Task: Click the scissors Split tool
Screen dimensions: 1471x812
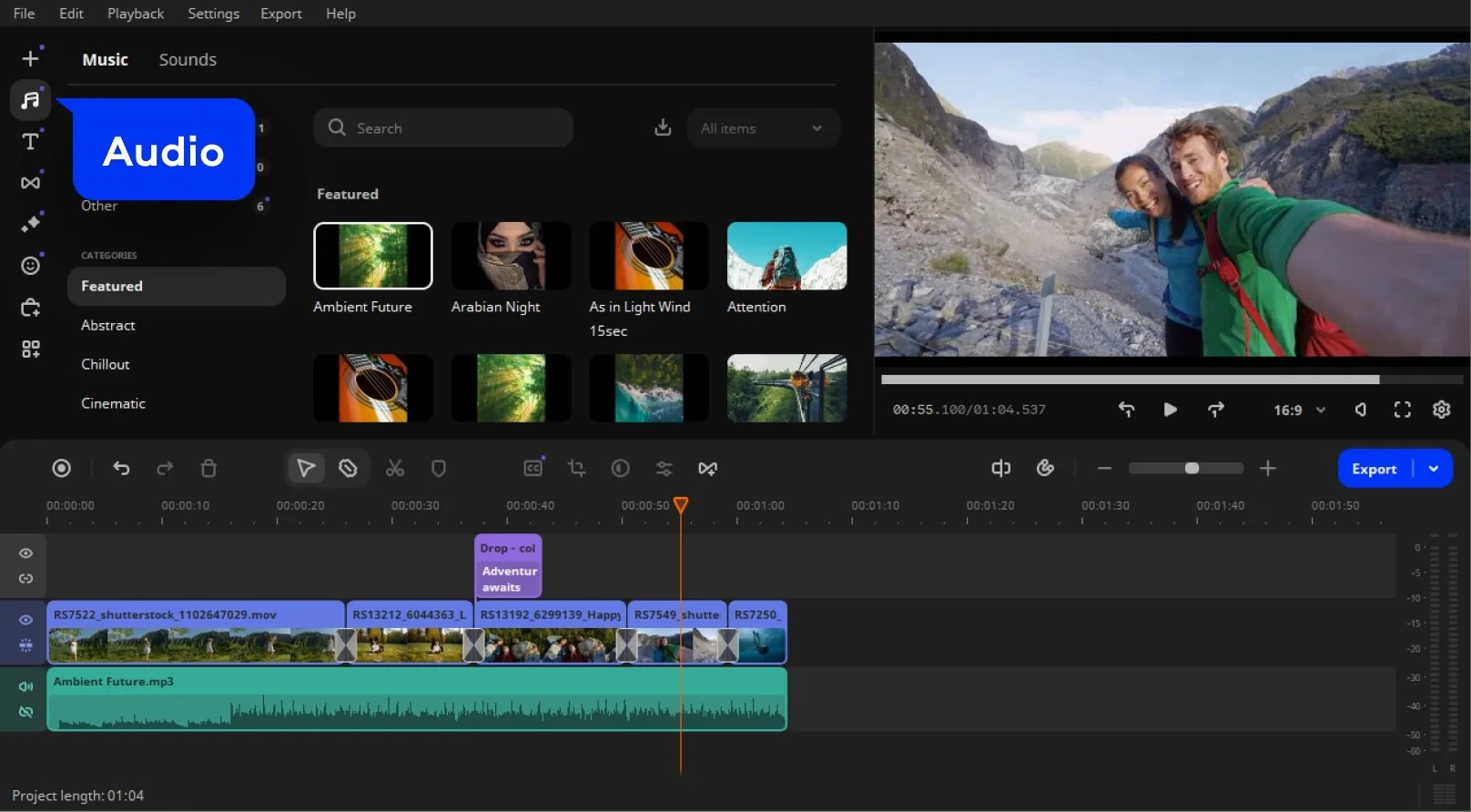Action: tap(394, 468)
